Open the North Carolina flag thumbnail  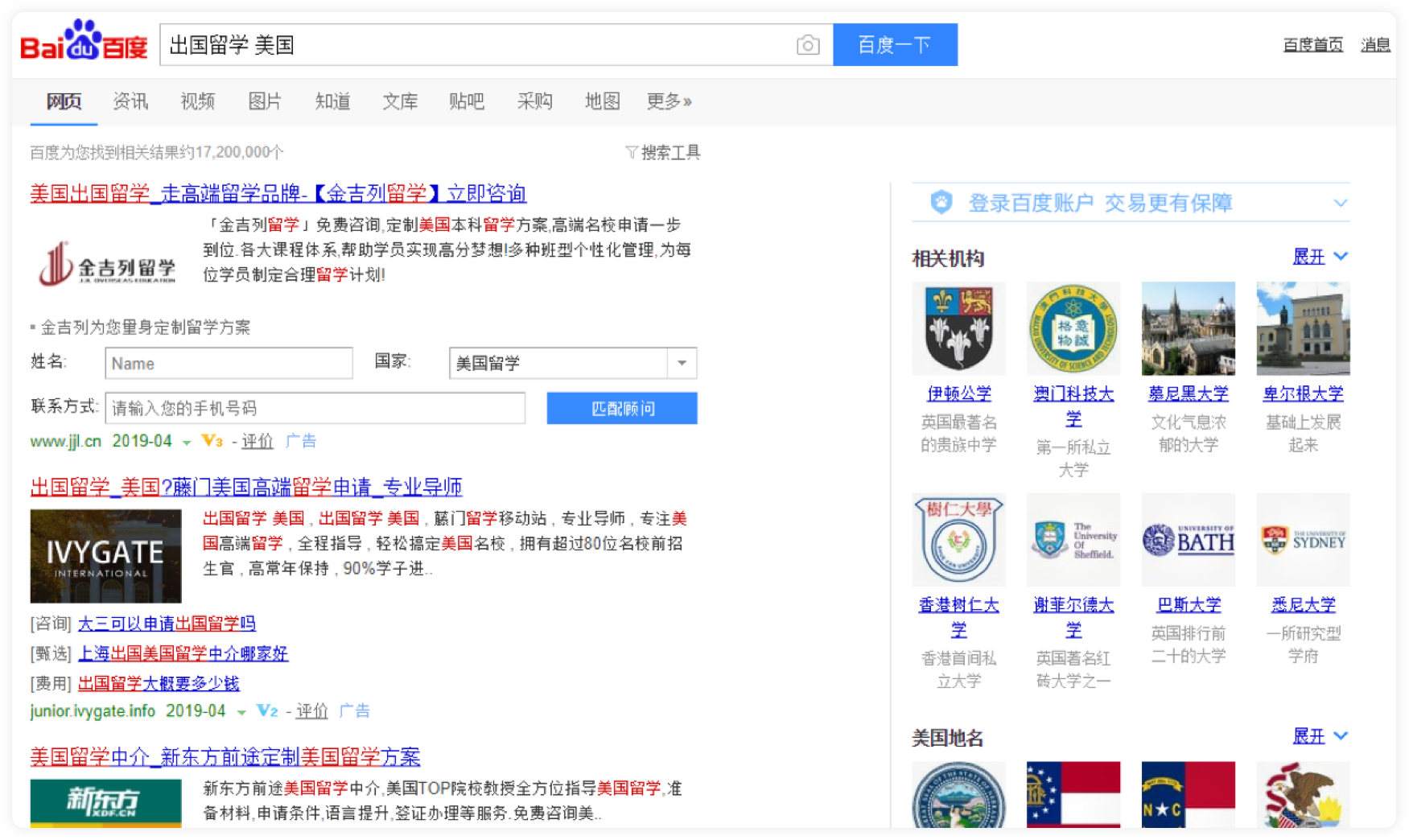coord(1188,794)
